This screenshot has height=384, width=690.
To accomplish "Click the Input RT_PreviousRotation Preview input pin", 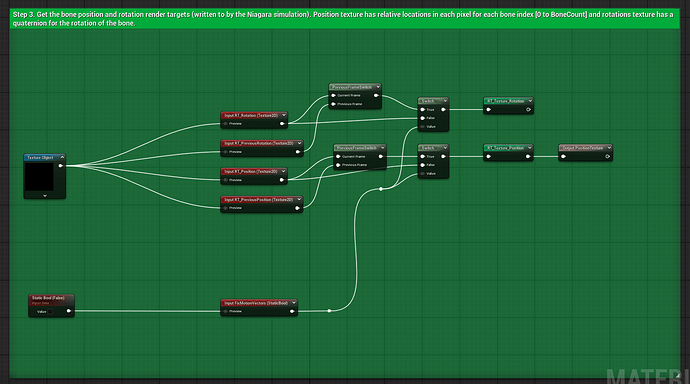I will tap(225, 152).
